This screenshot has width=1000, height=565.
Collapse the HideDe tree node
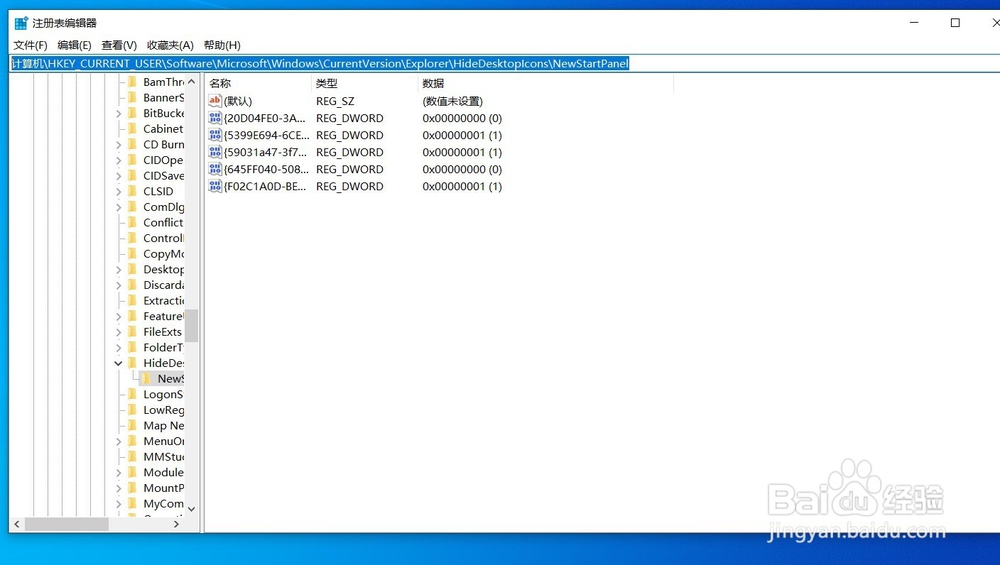119,363
